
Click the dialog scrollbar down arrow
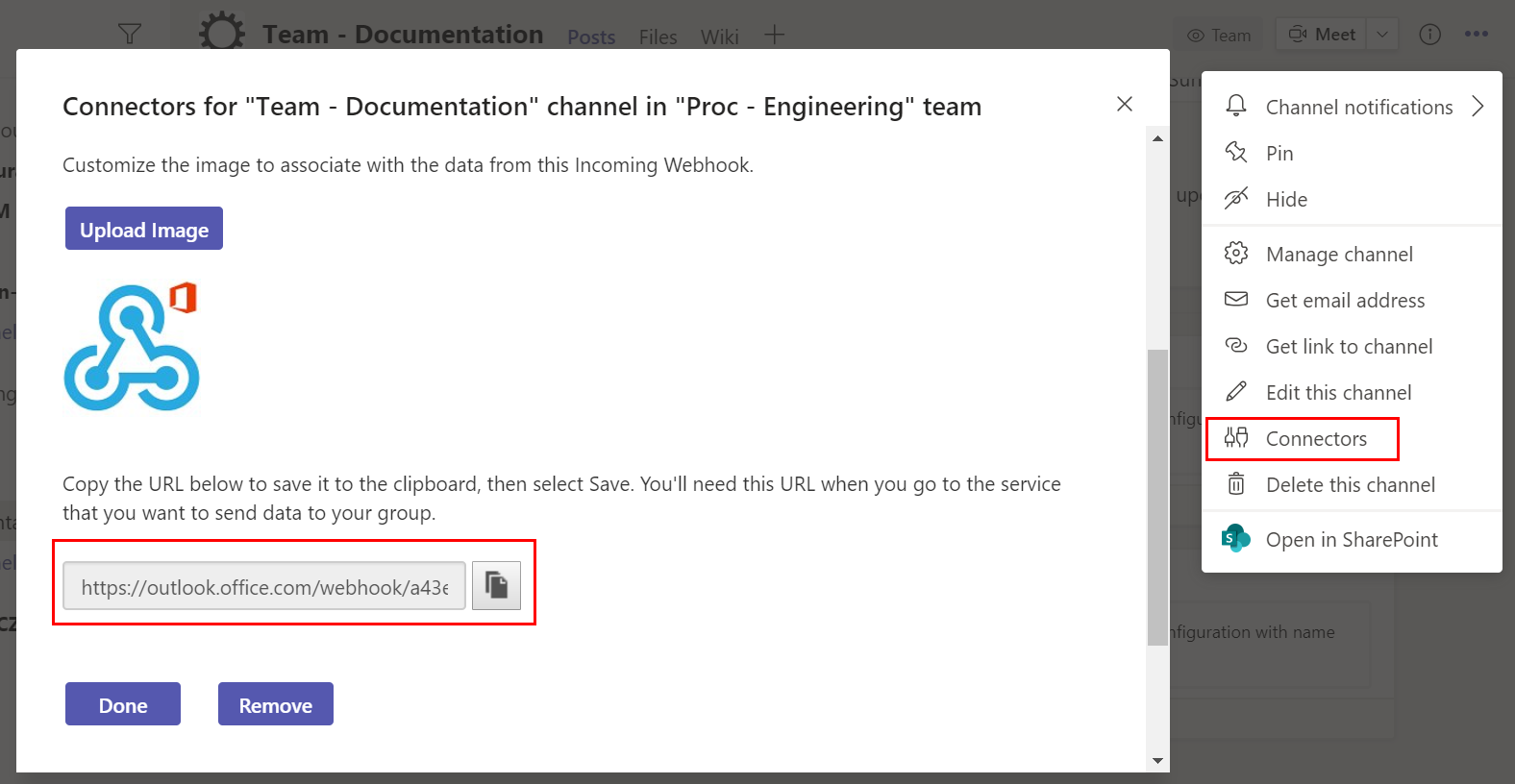[x=1157, y=761]
